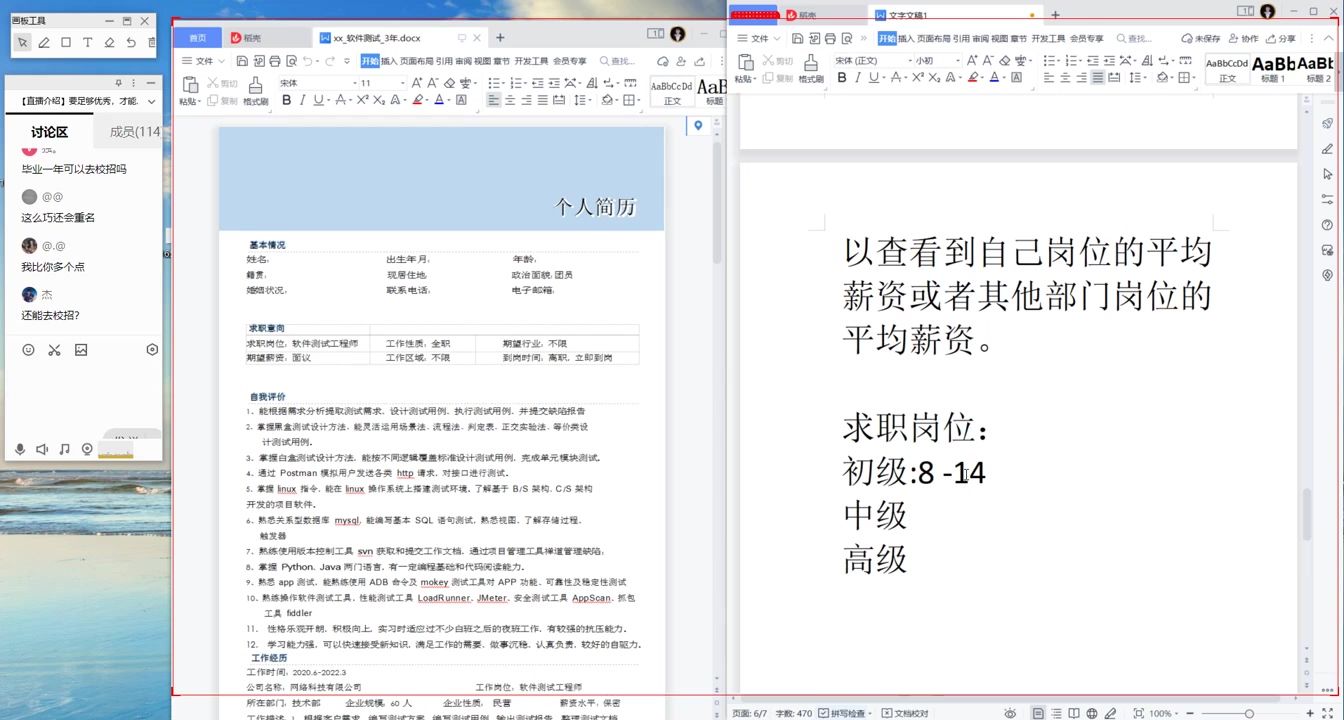Select the rectangle tool in 画板工具
Viewport: 1344px width, 720px height.
tap(66, 43)
